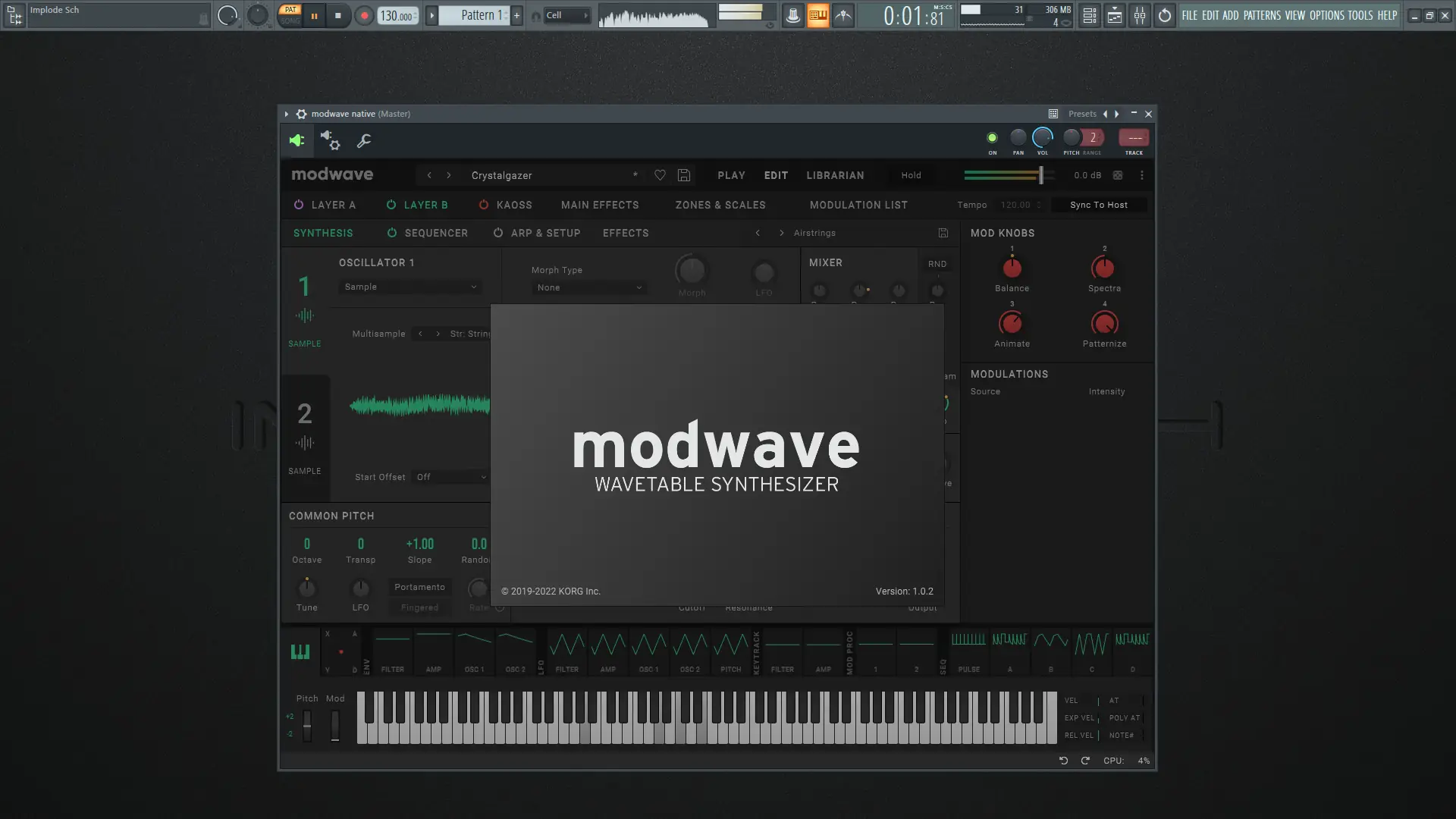Viewport: 1456px width, 819px height.
Task: Click the Sync To Host button
Action: pos(1098,205)
